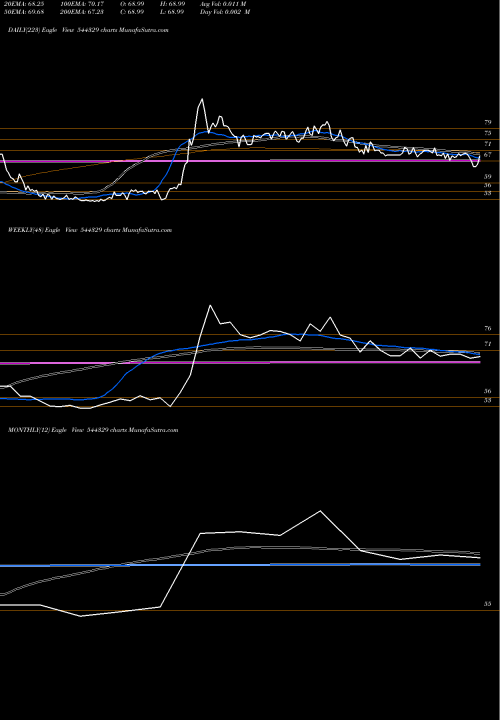This screenshot has height=720, width=500.
Task: Click the 20EMA: 68.25 value
Action: [23, 4]
